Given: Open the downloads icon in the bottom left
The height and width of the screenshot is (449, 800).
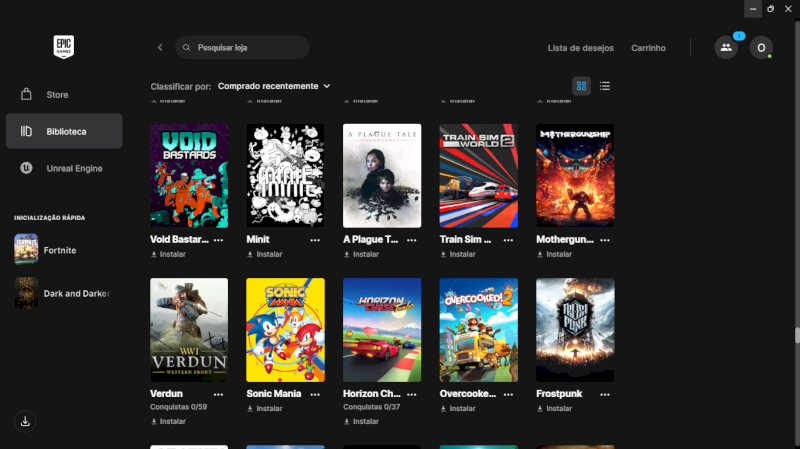Looking at the screenshot, I should click(25, 421).
